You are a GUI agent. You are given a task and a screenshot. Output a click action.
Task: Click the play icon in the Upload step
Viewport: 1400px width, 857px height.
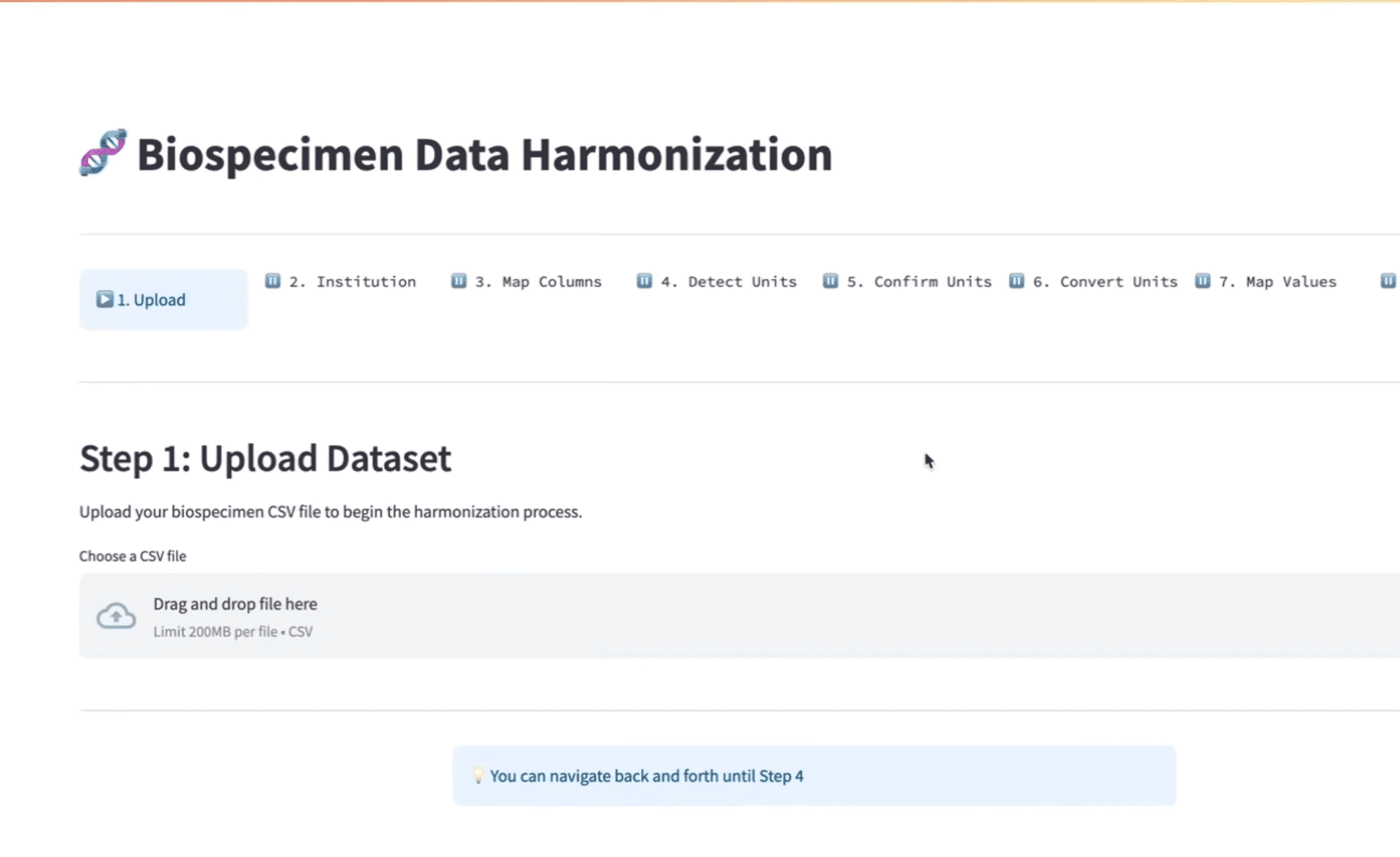tap(104, 299)
